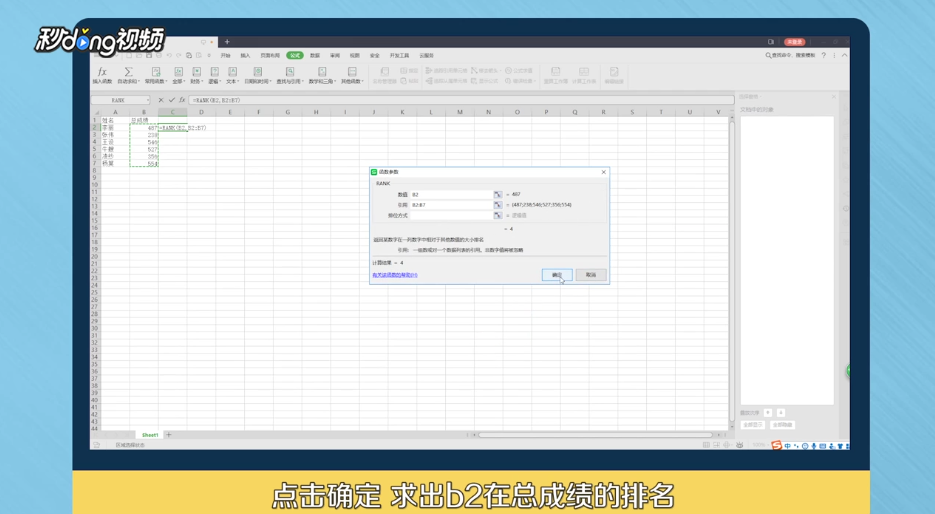Open the 文本 functions dropdown
Viewport: 935px width, 514px height.
point(231,75)
